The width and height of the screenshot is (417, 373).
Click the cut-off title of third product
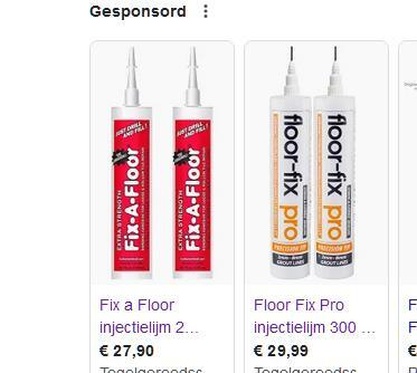click(x=413, y=316)
